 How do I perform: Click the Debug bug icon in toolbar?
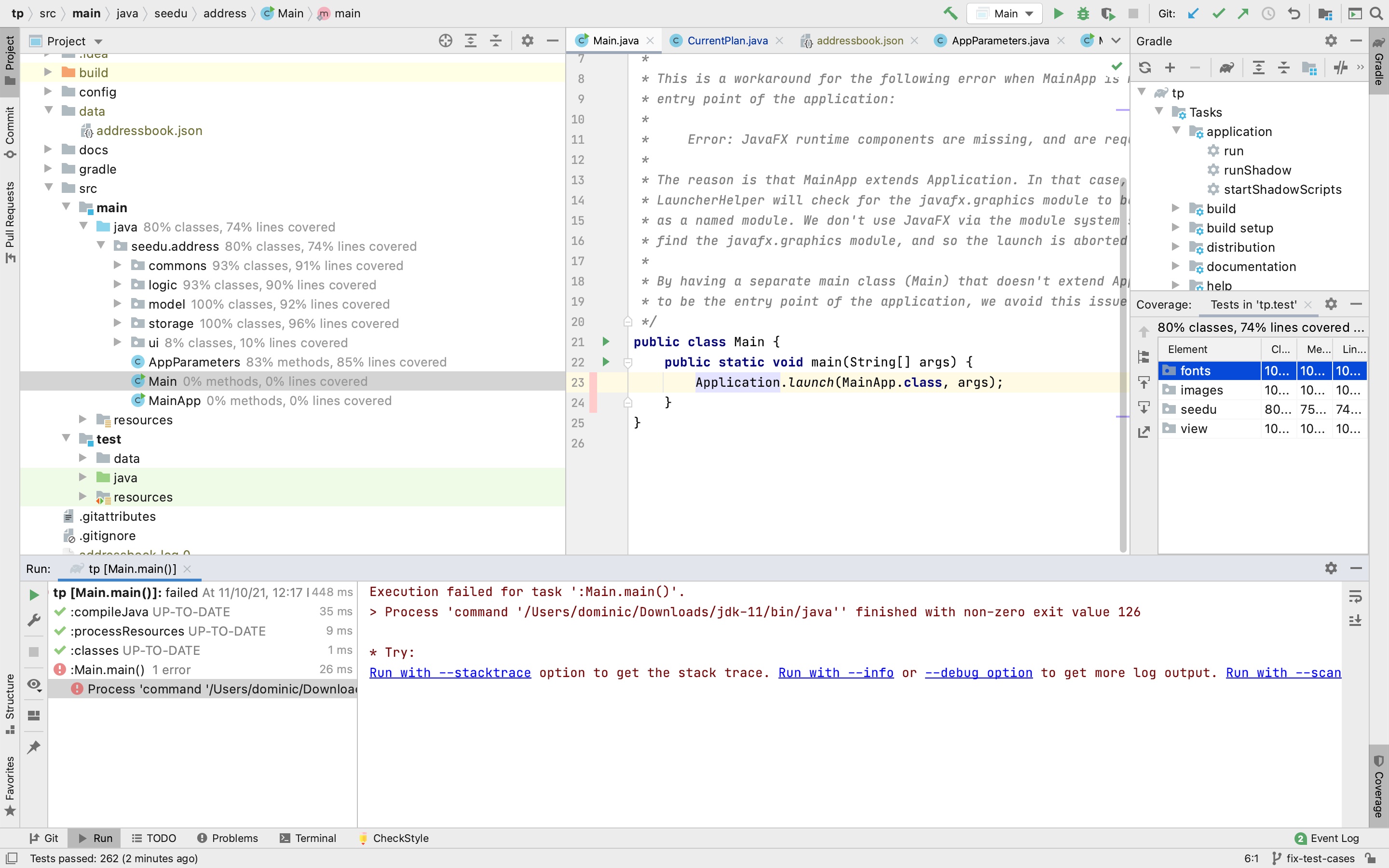[x=1082, y=13]
